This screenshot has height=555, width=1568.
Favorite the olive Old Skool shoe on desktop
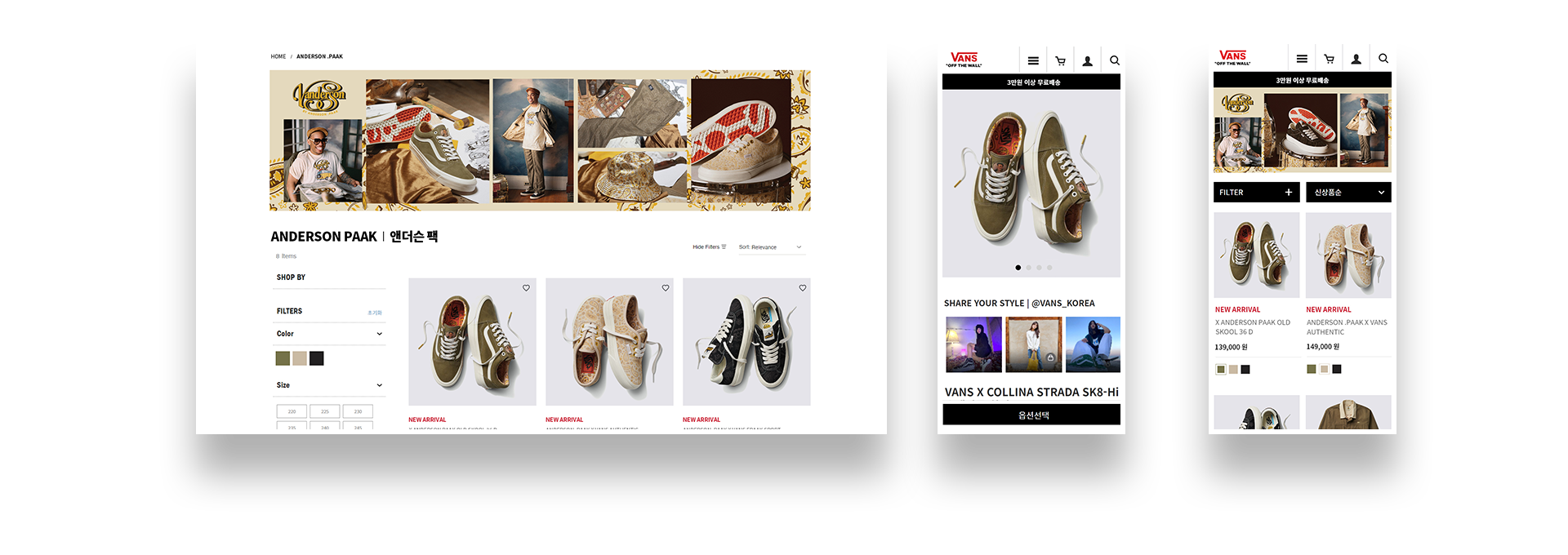pos(526,288)
